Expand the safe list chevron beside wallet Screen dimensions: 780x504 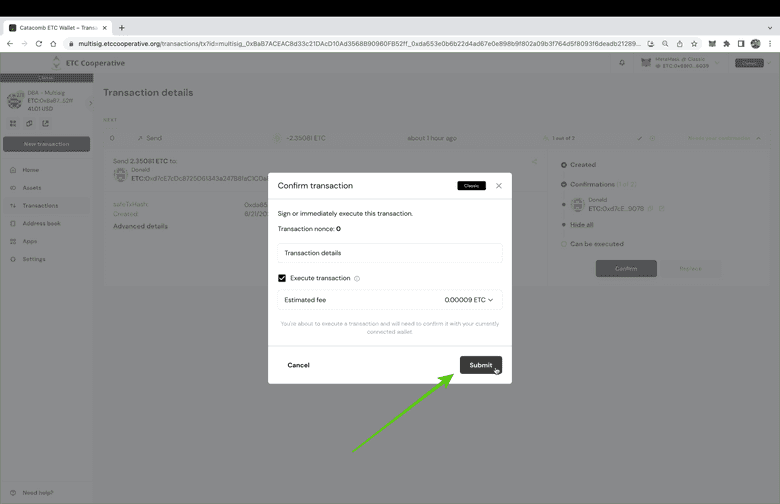pos(90,102)
